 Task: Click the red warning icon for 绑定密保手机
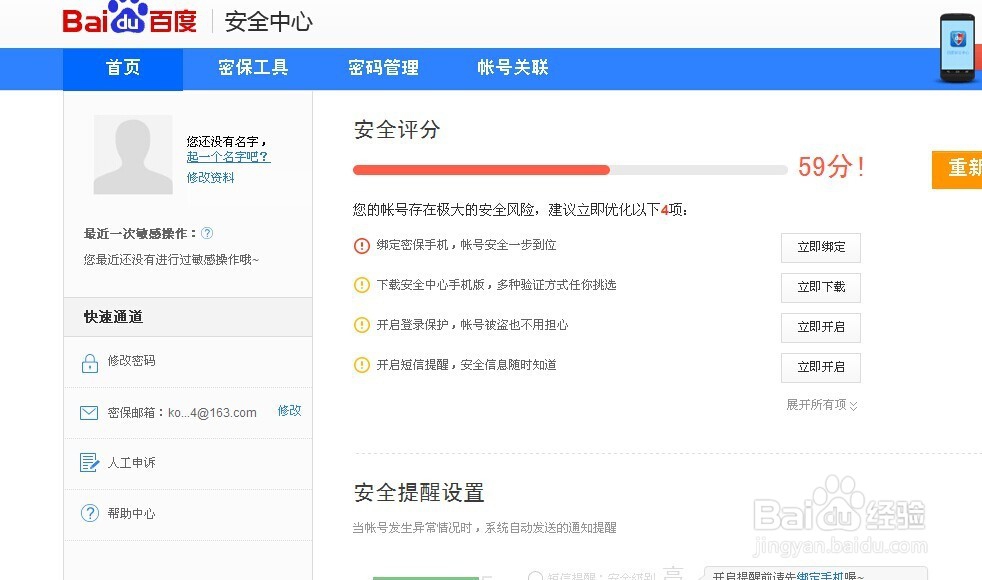pyautogui.click(x=362, y=245)
